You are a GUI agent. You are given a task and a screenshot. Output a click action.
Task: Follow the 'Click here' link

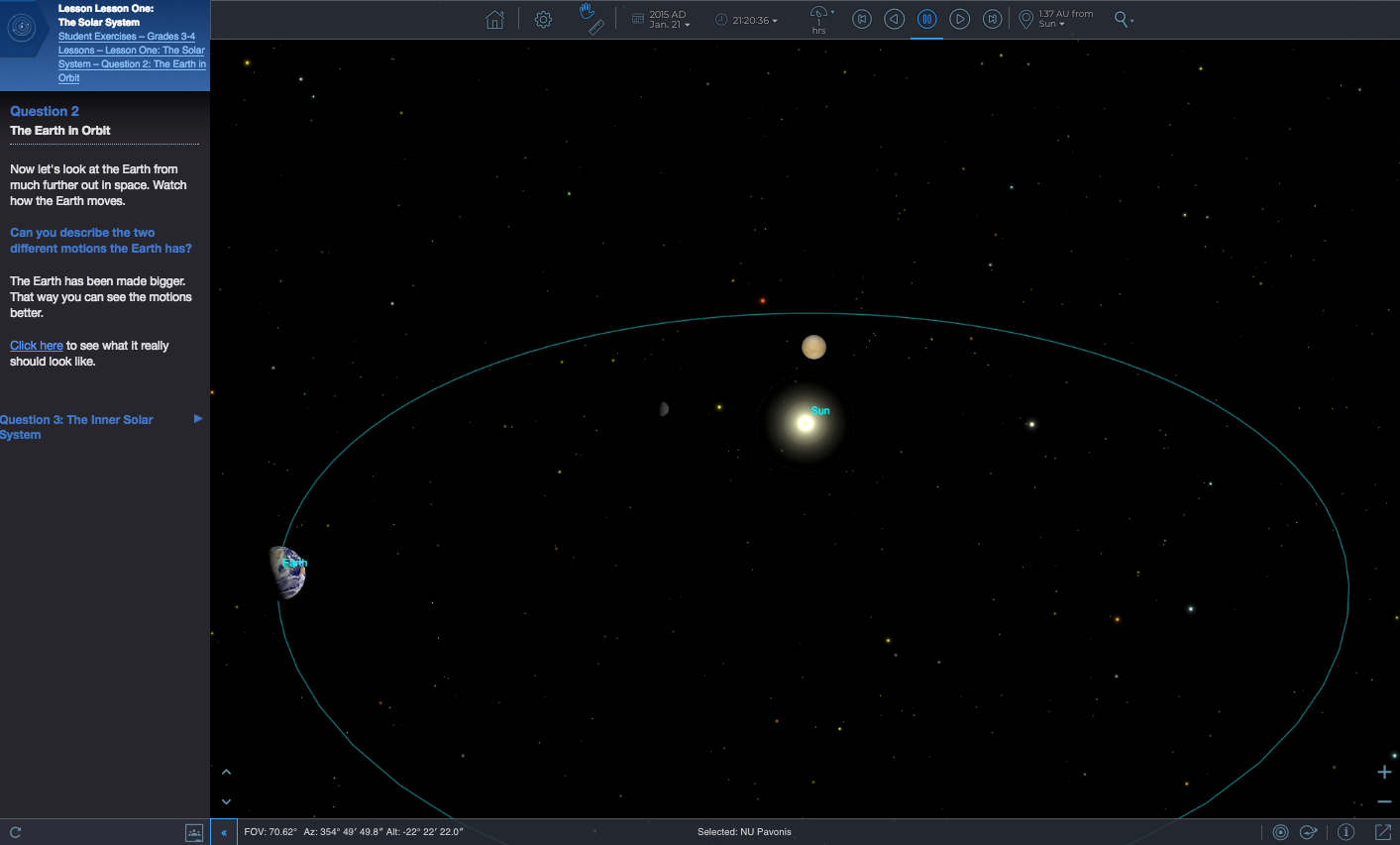point(37,346)
